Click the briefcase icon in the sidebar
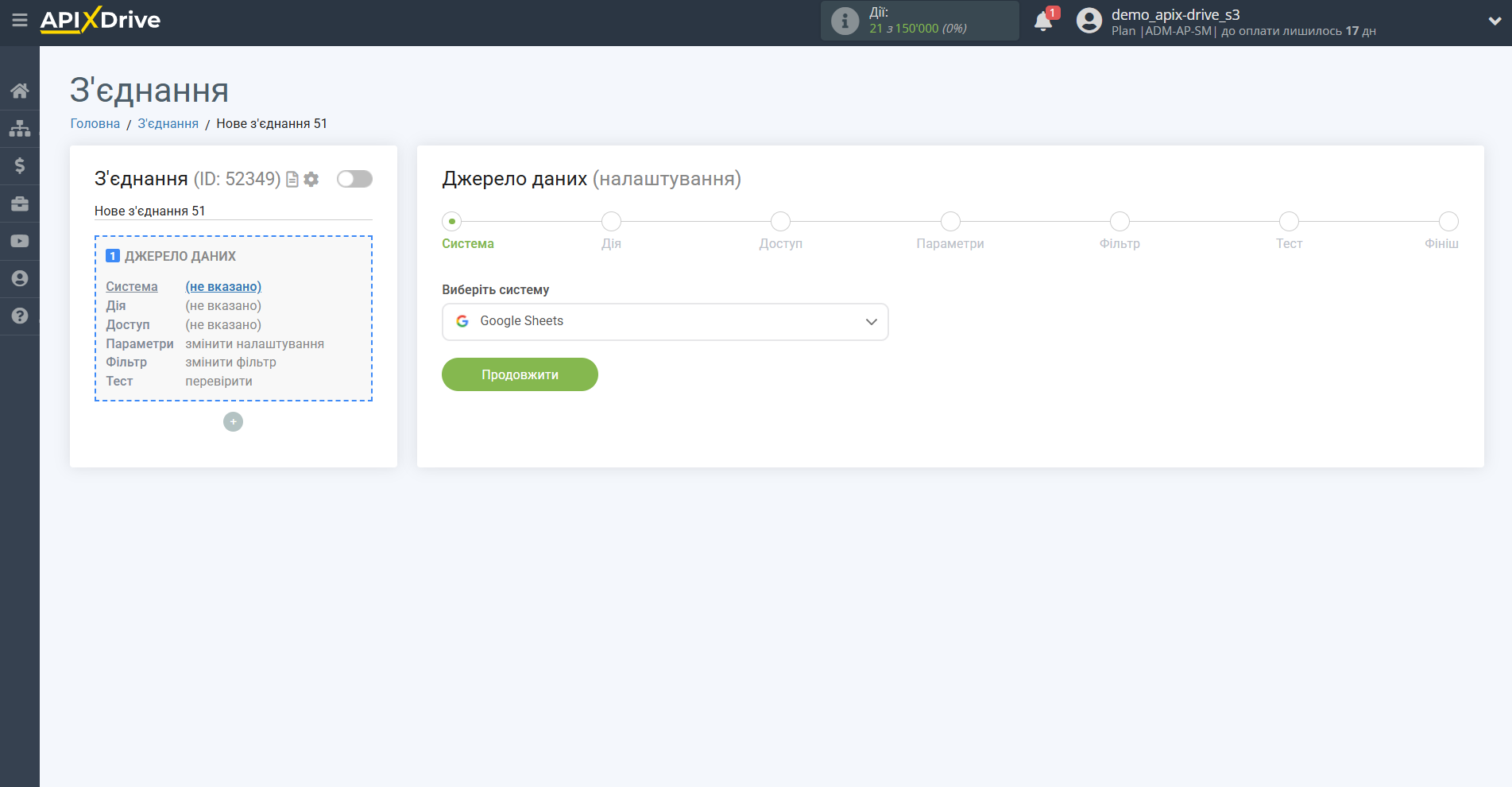1512x787 pixels. click(20, 204)
